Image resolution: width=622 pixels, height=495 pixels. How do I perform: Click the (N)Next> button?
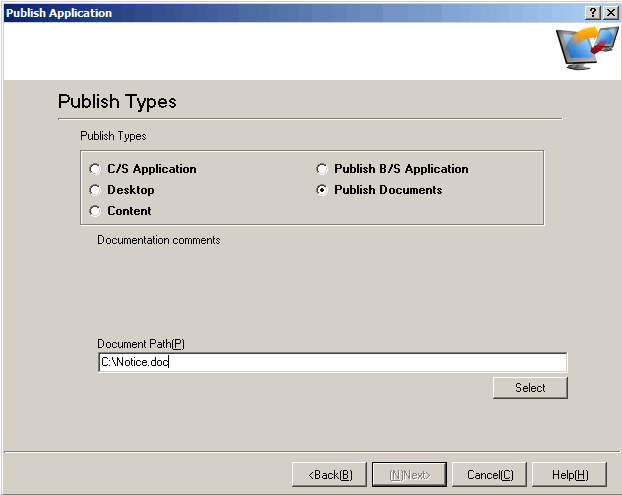409,474
